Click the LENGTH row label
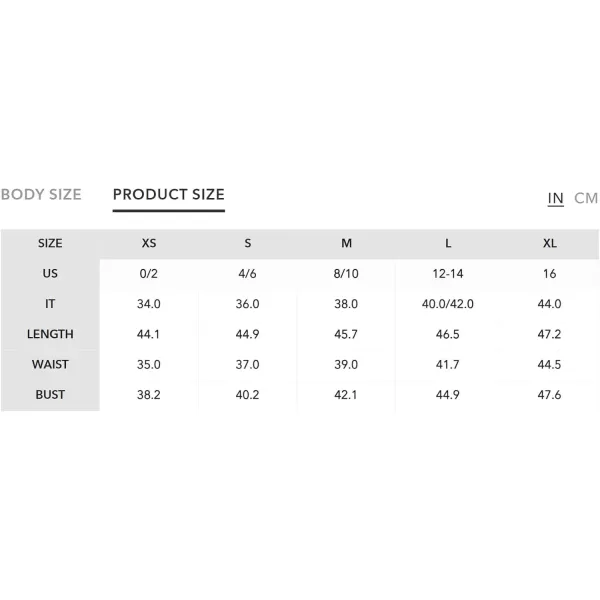Screen dimensions: 600x600 click(x=50, y=334)
